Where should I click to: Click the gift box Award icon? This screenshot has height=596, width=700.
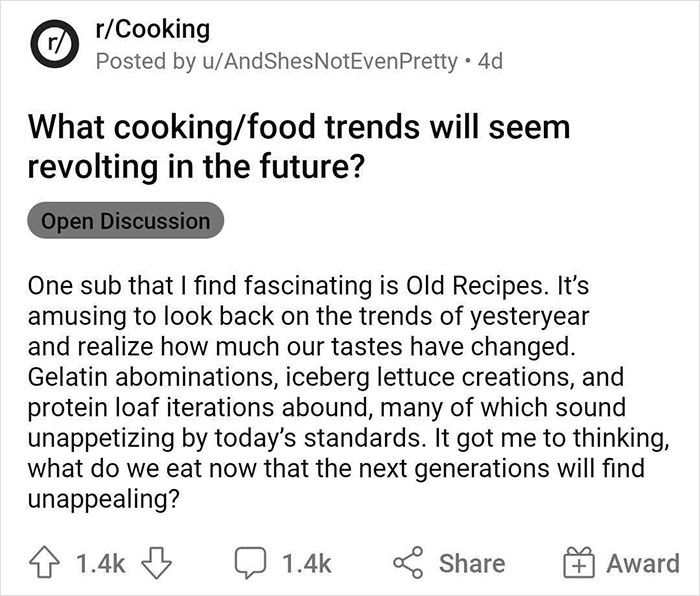(579, 563)
